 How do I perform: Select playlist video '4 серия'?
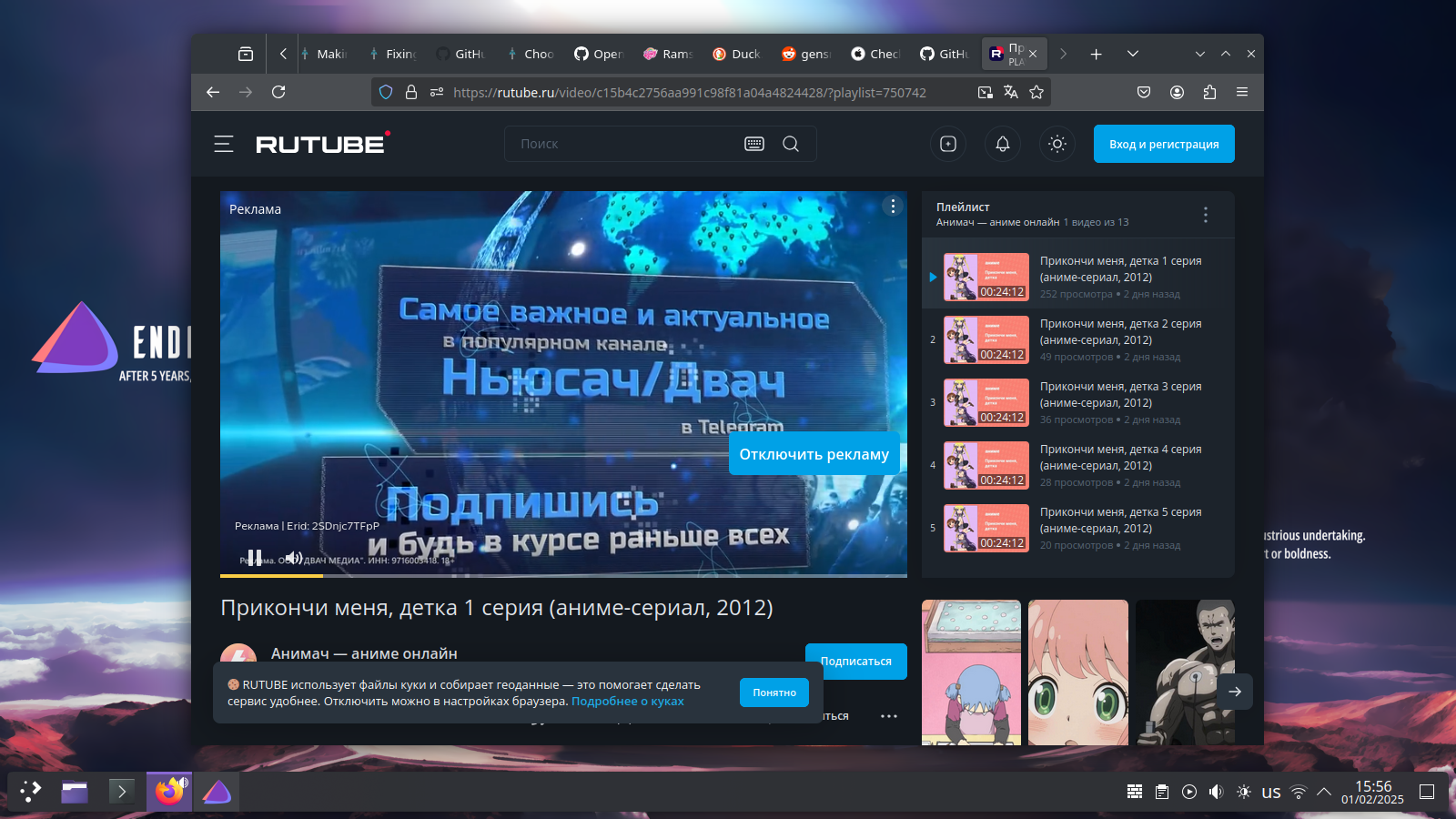coord(1080,465)
